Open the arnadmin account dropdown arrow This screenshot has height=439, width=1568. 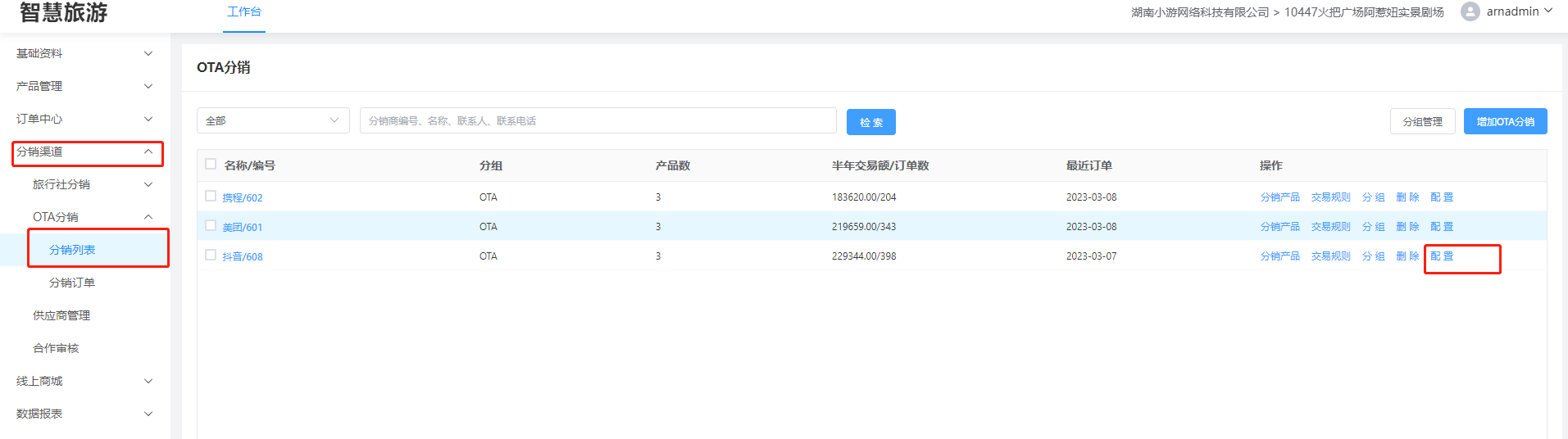[1548, 11]
